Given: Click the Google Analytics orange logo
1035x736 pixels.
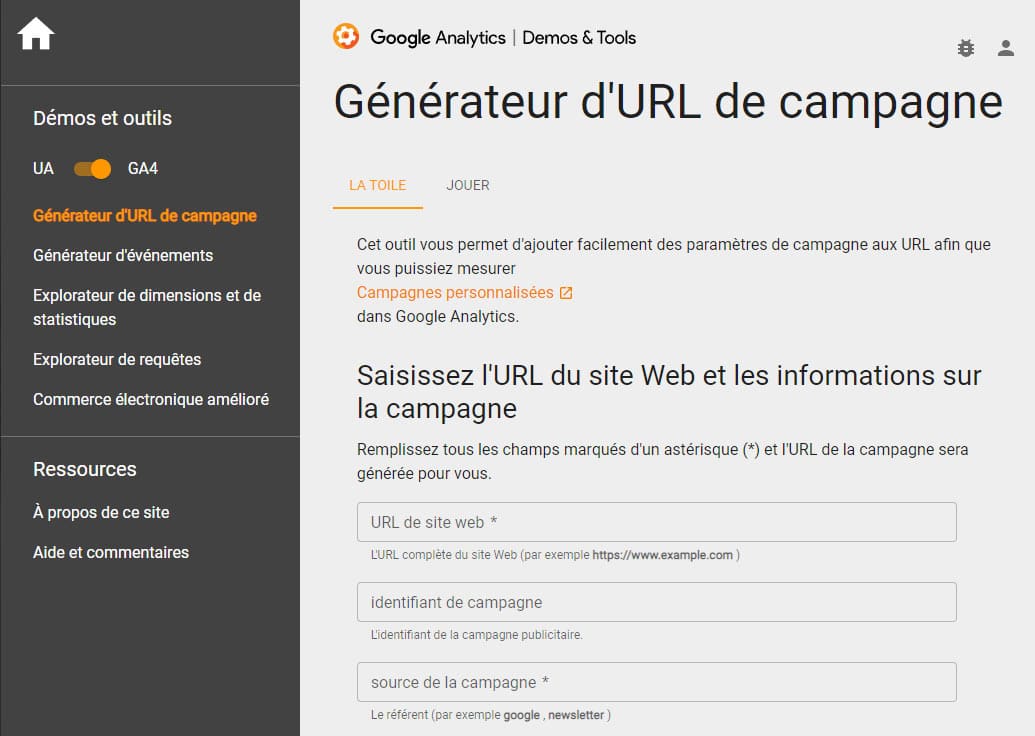Looking at the screenshot, I should click(x=346, y=37).
